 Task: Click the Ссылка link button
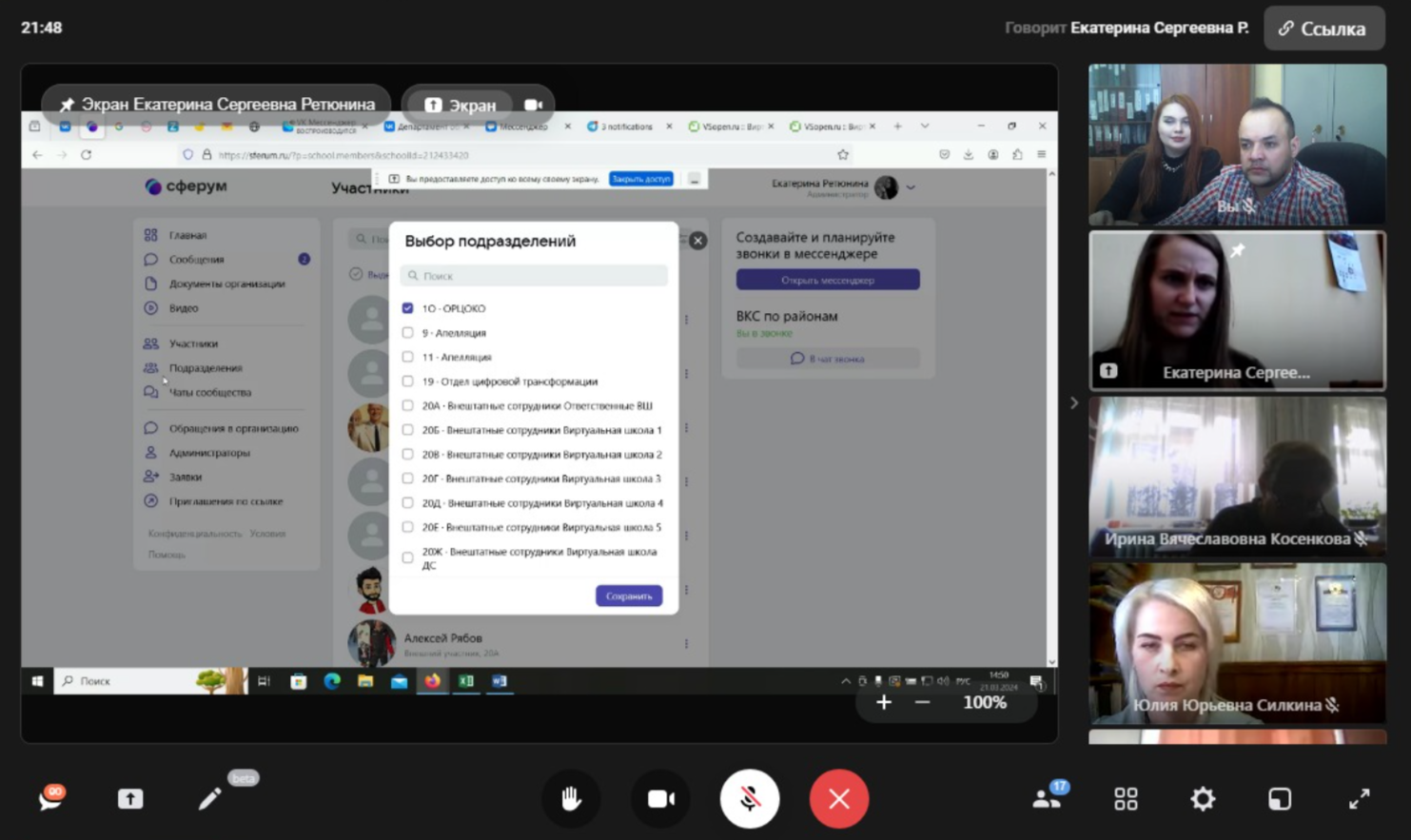point(1323,29)
